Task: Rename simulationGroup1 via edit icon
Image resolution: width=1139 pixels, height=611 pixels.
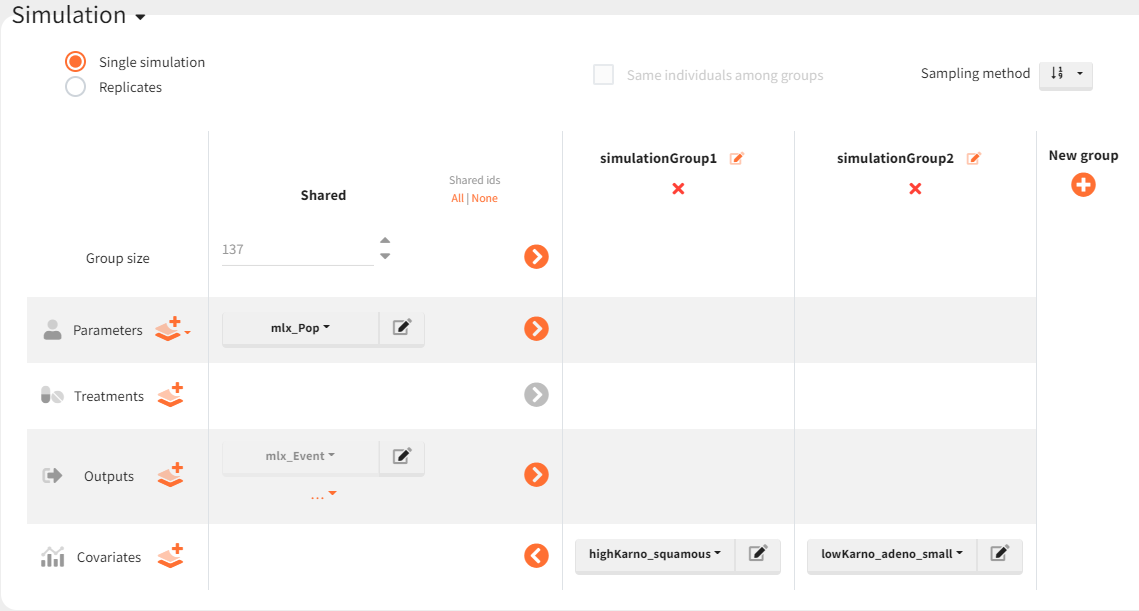Action: point(737,158)
